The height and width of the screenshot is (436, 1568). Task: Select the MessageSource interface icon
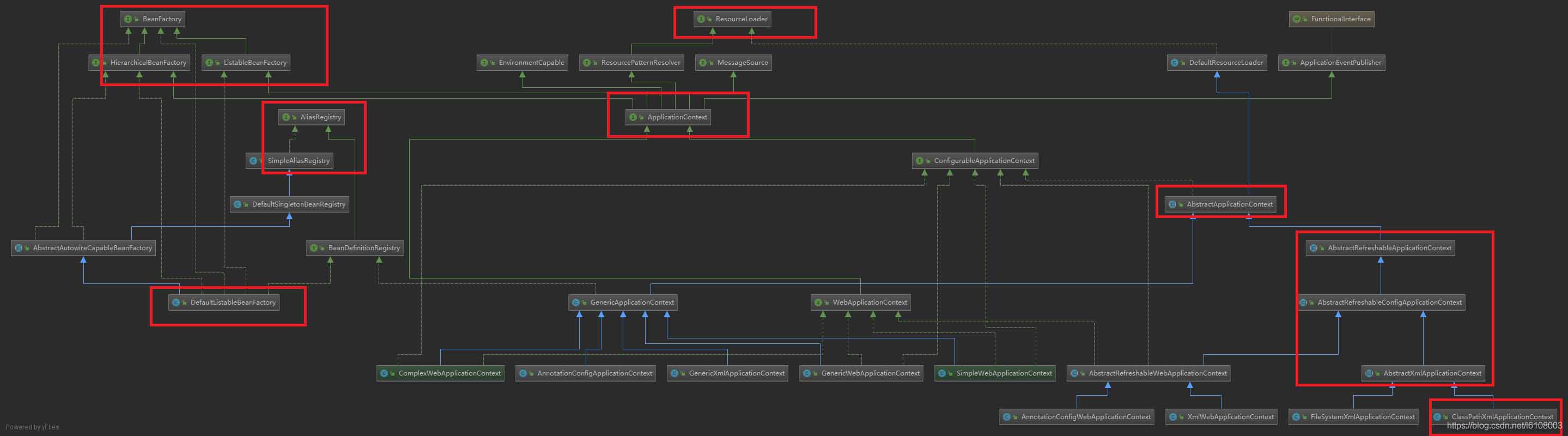(x=702, y=63)
